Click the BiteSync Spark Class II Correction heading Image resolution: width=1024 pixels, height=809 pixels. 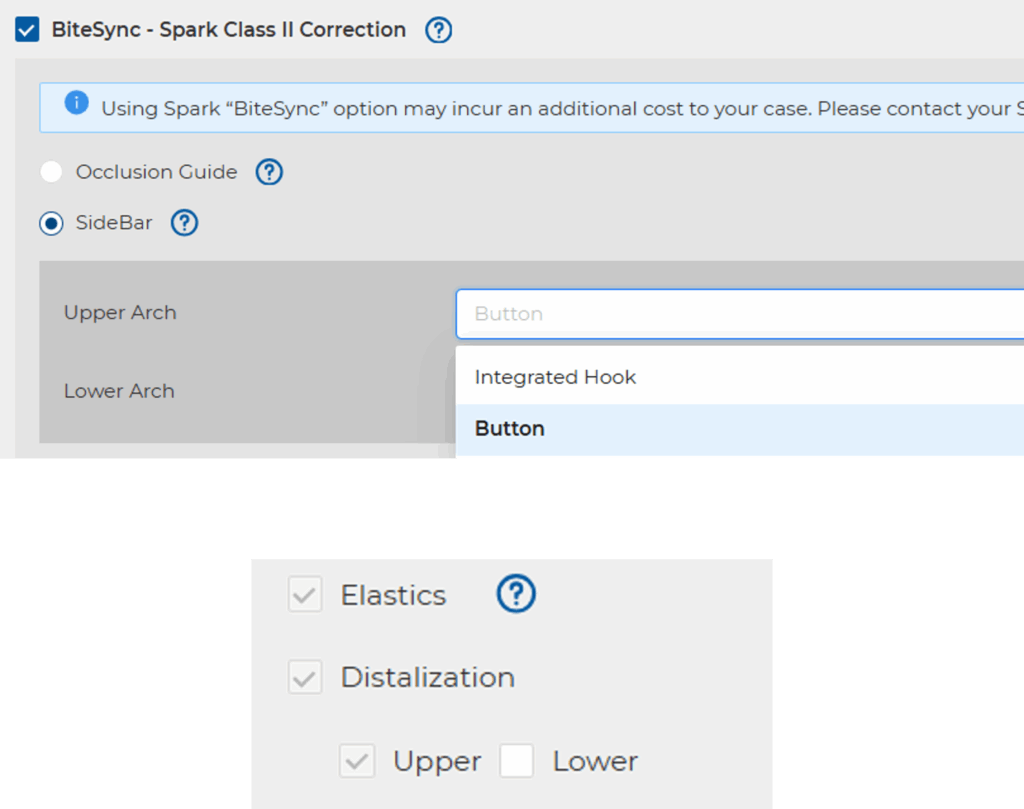pos(229,30)
